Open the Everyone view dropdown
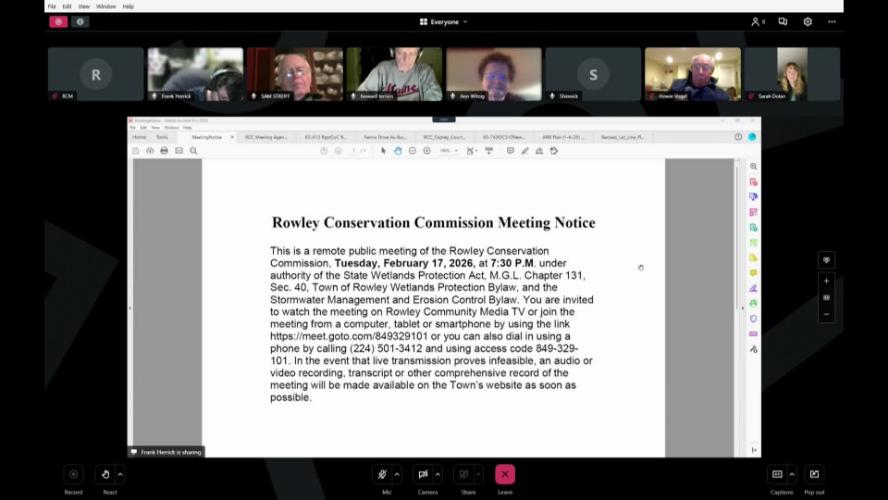This screenshot has height=500, width=888. 443,21
